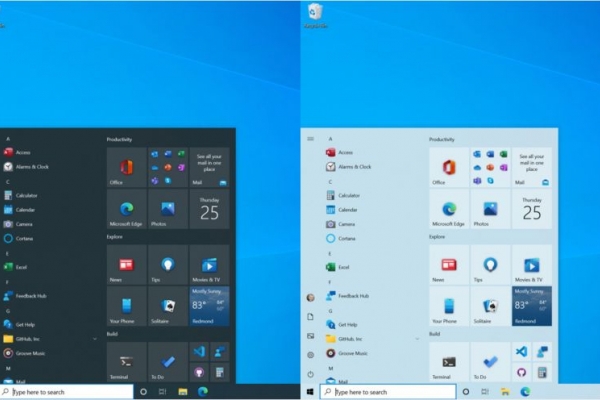
Task: Open Visual Studio Code small tile in dark Start menu
Action: (x=199, y=351)
